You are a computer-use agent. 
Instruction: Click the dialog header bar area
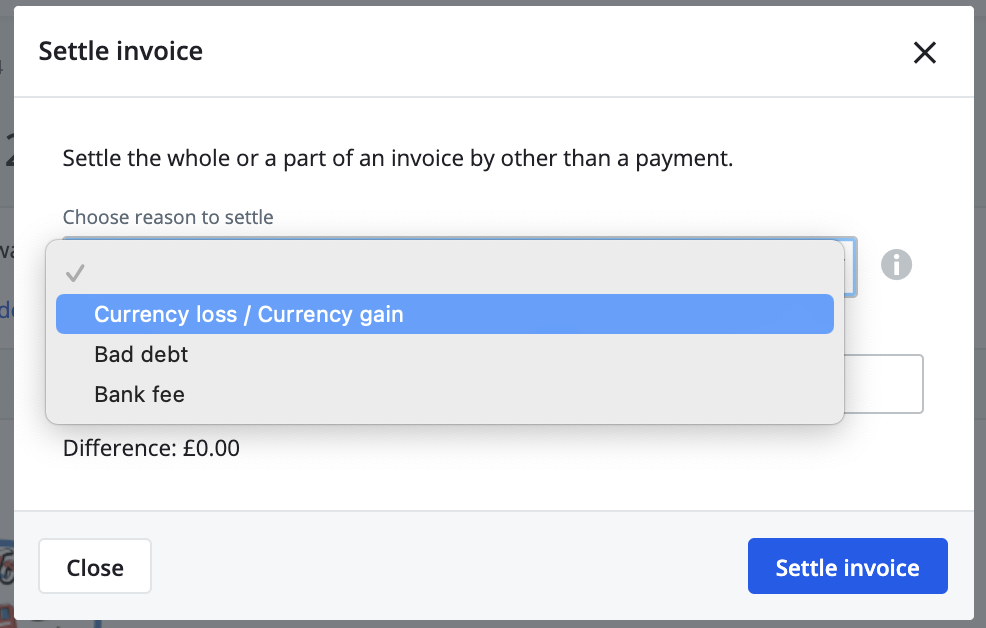pyautogui.click(x=500, y=51)
